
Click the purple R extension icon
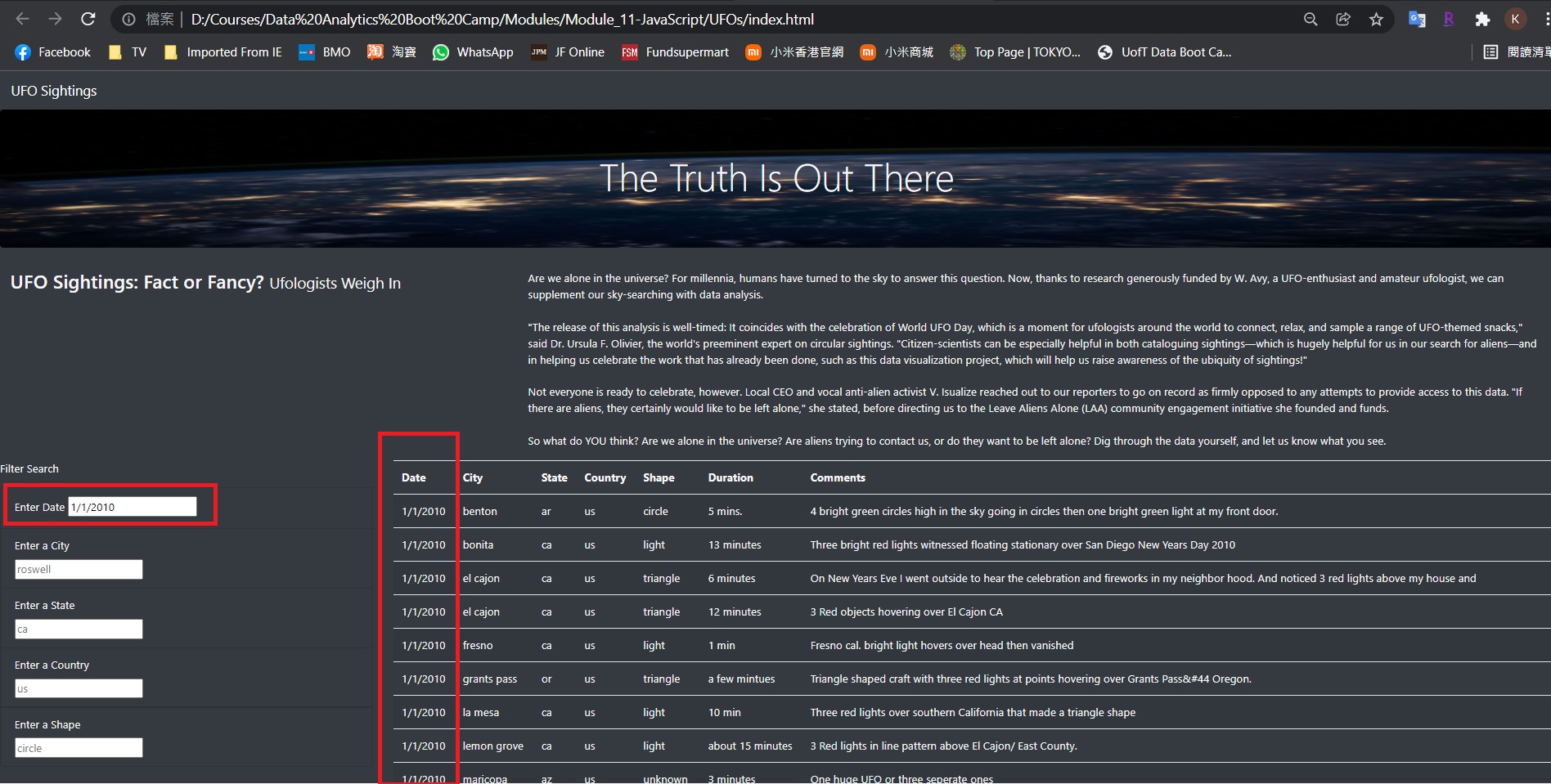click(x=1449, y=19)
